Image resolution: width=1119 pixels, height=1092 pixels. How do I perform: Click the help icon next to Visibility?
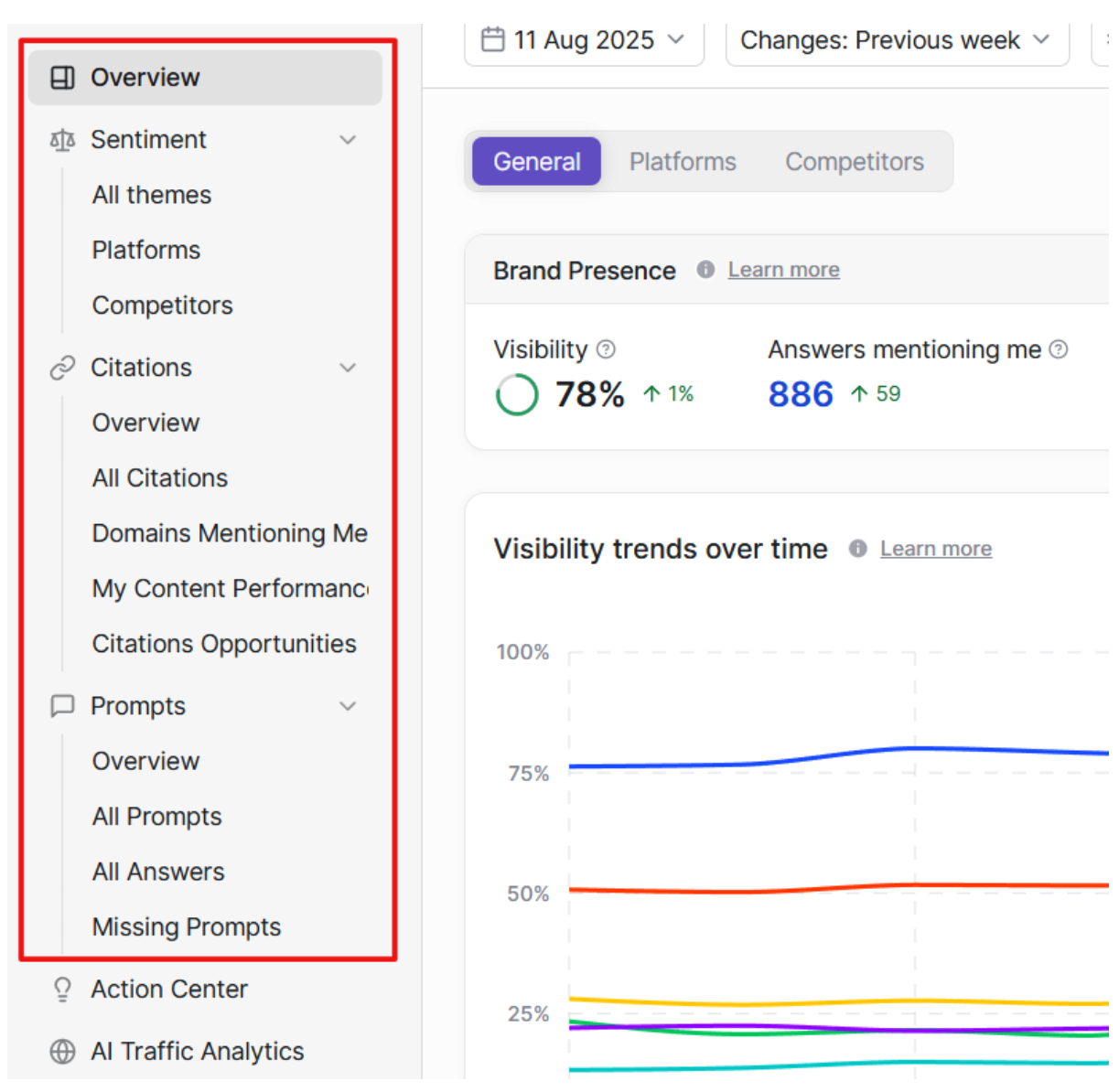coord(606,349)
